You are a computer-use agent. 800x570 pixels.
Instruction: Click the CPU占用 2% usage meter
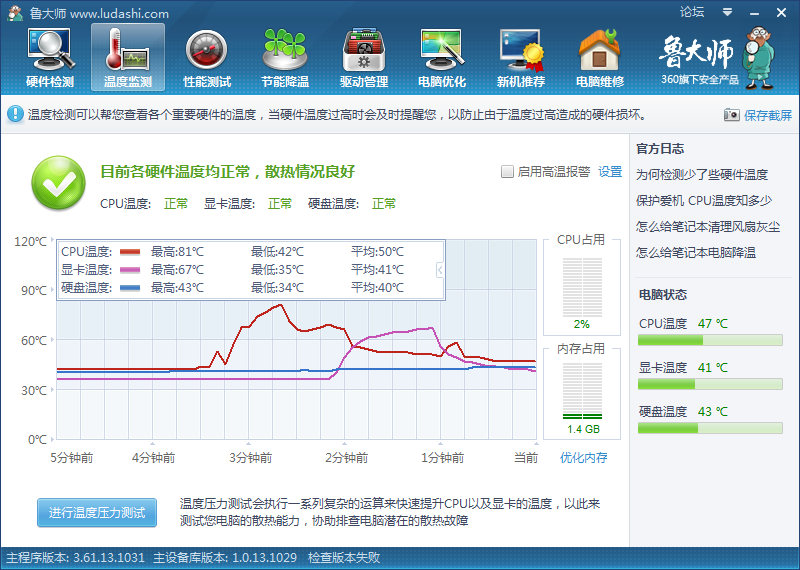point(582,288)
